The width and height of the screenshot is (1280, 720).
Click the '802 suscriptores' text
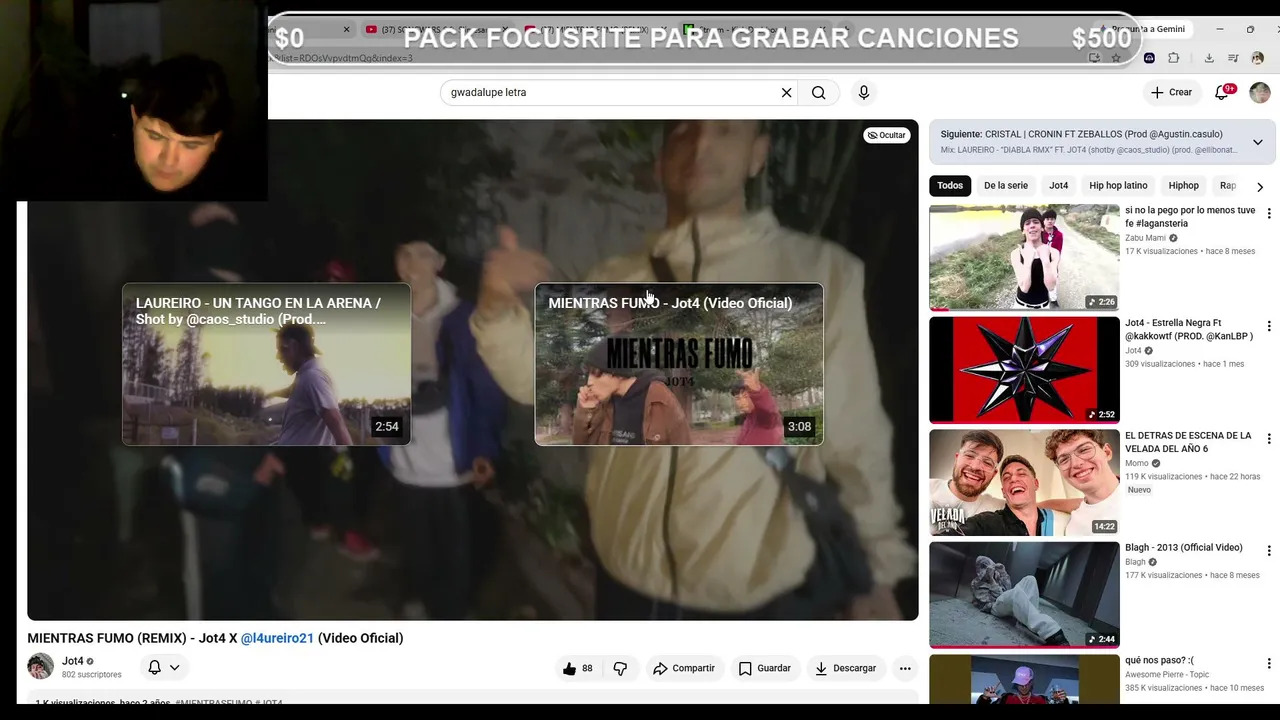[x=92, y=675]
